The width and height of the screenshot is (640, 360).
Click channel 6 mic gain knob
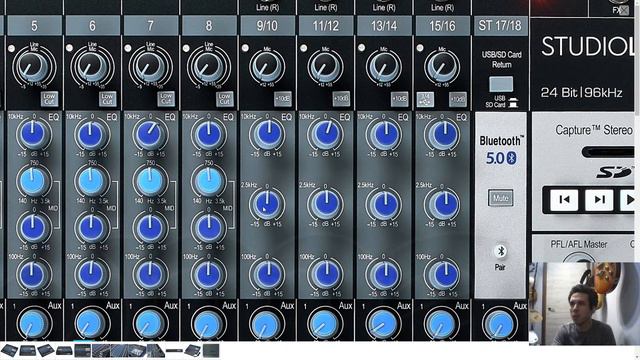tap(92, 67)
